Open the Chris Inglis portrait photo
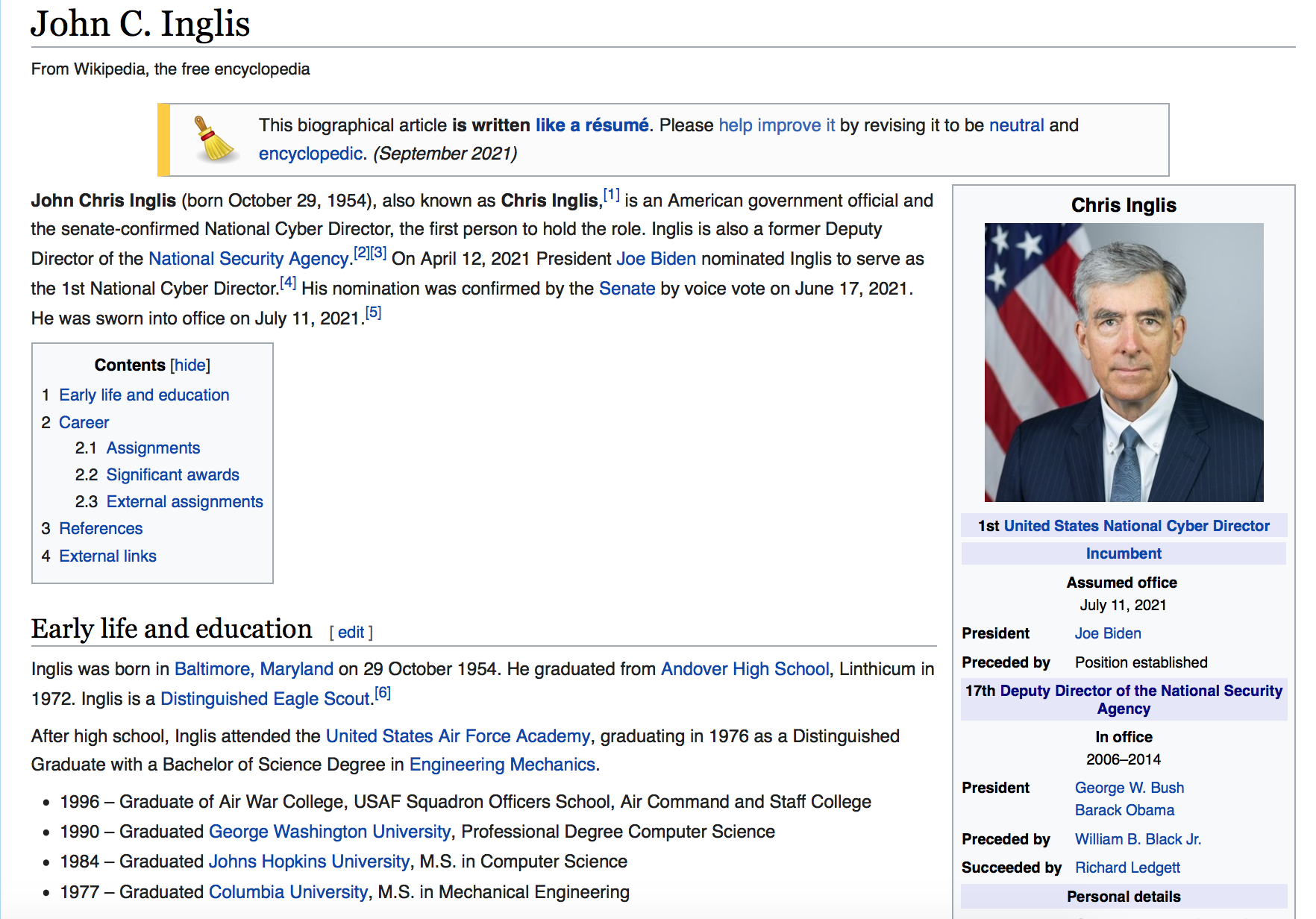The height and width of the screenshot is (919, 1316). (1124, 363)
